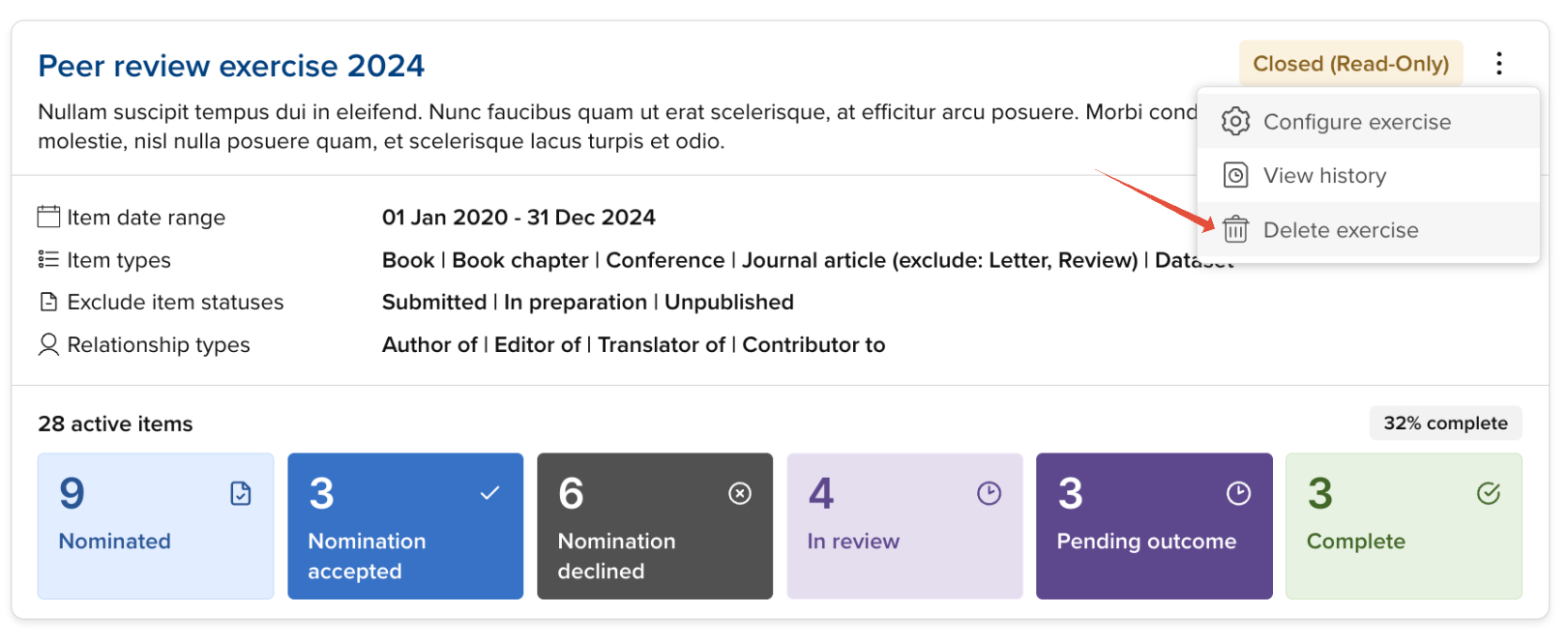Click the Closed (Read-Only) status badge
Screen dimensions: 1568x644
1350,64
